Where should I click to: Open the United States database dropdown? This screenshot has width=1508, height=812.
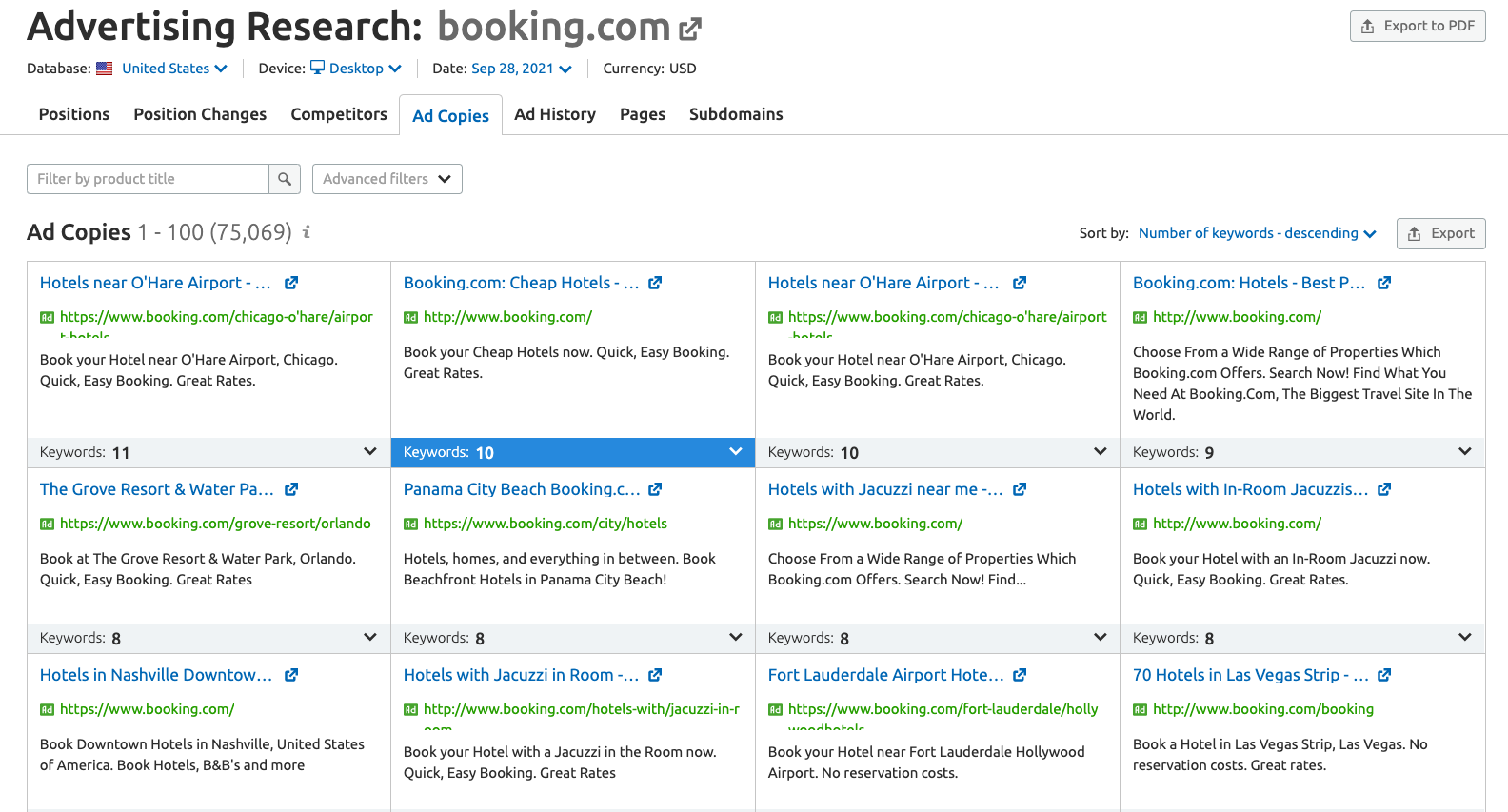point(174,69)
